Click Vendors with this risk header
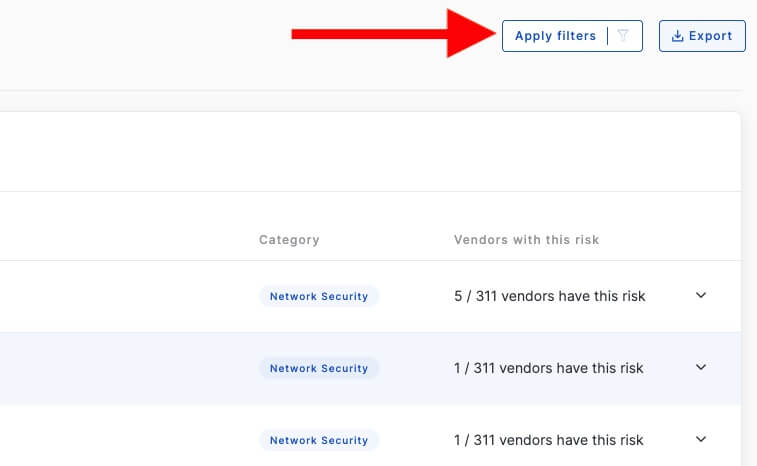The width and height of the screenshot is (757, 466). (x=526, y=240)
